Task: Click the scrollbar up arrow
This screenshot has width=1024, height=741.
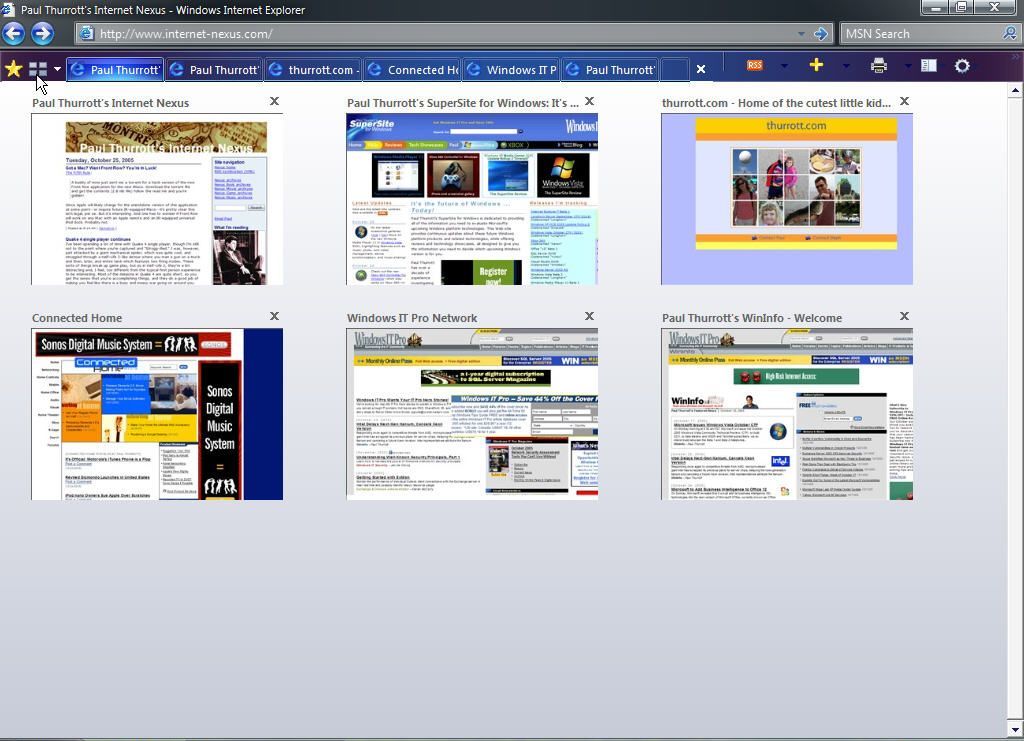Action: [x=1015, y=90]
